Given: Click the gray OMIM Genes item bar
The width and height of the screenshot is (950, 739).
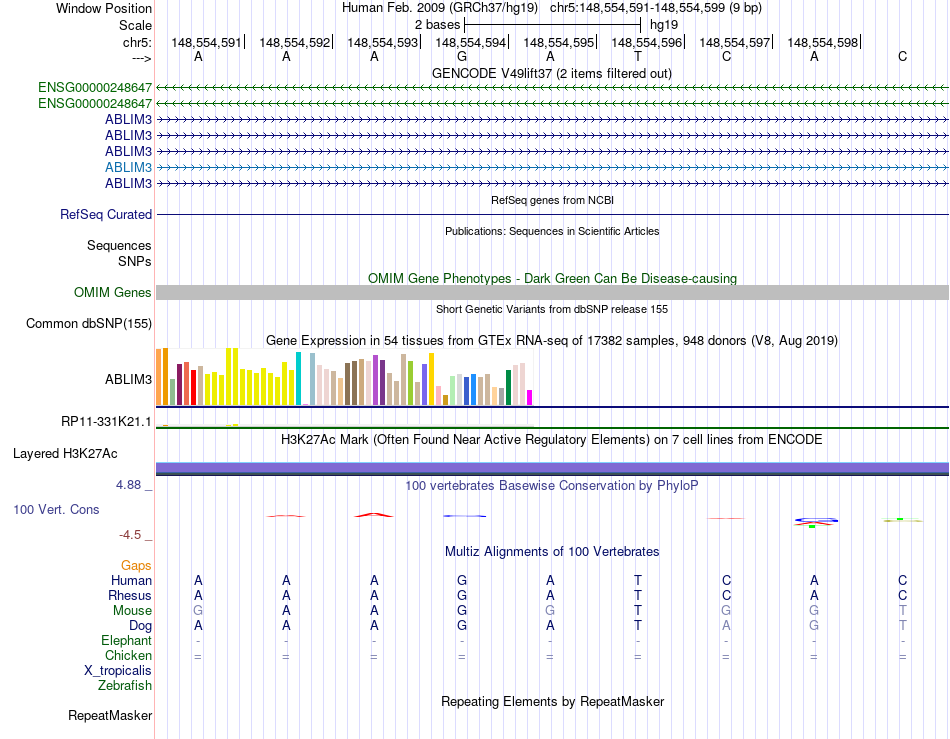Looking at the screenshot, I should coord(551,292).
